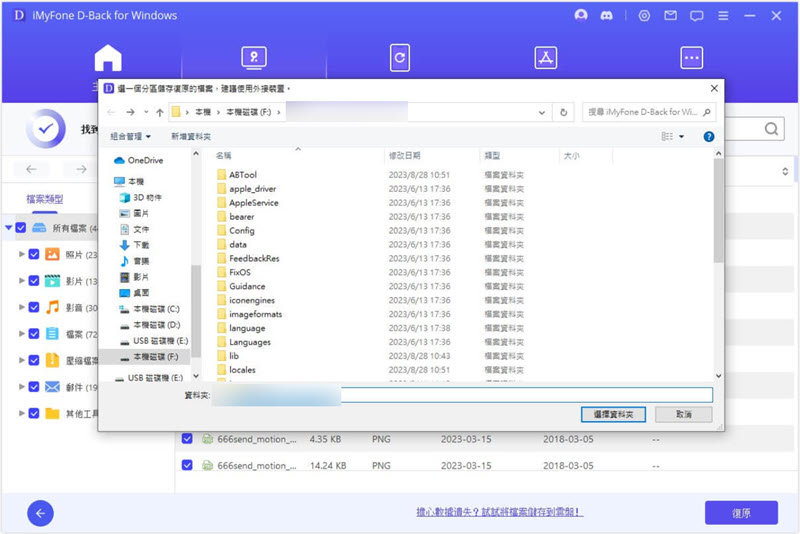Open the chat feedback icon in title bar
The image size is (800, 534).
point(696,16)
